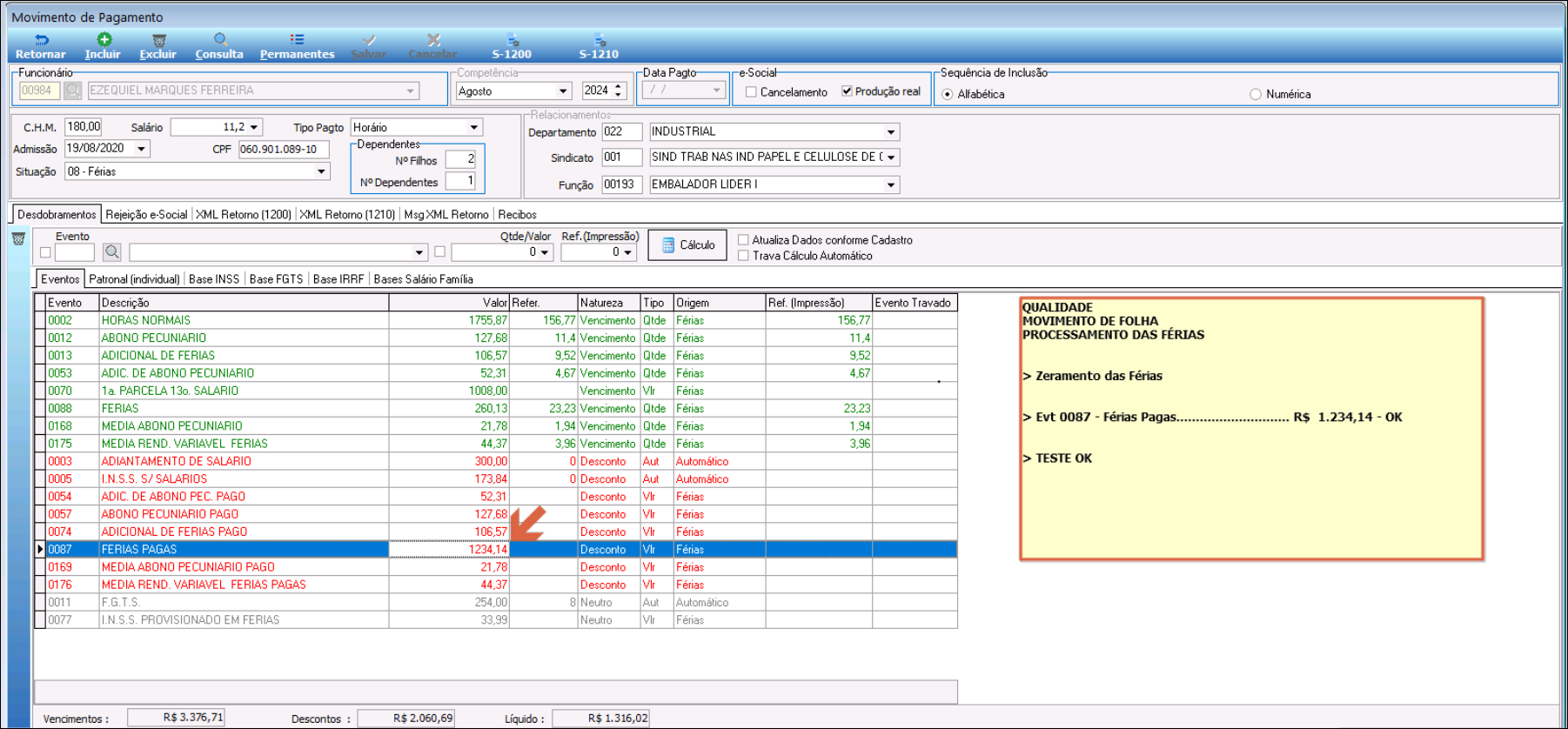Screen dimensions: 1568x729
Task: Open Msg XML Retorno tab
Action: (x=446, y=215)
